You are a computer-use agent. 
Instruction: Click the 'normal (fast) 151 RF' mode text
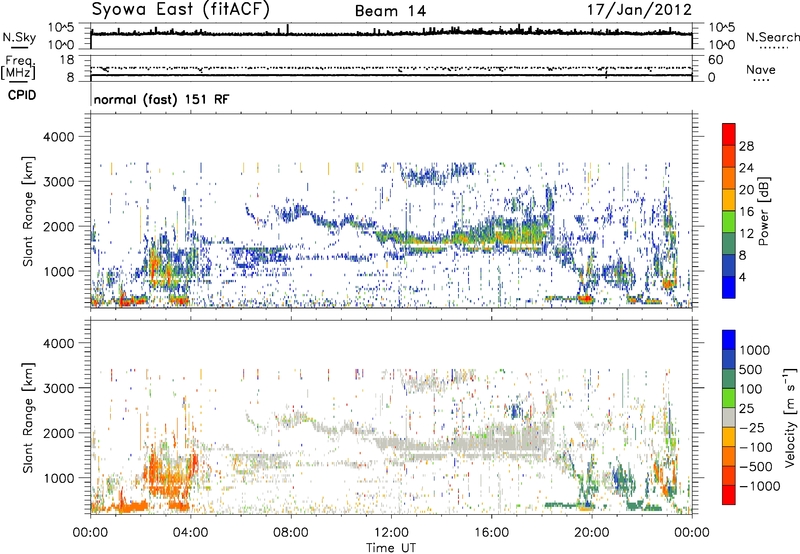pyautogui.click(x=161, y=99)
